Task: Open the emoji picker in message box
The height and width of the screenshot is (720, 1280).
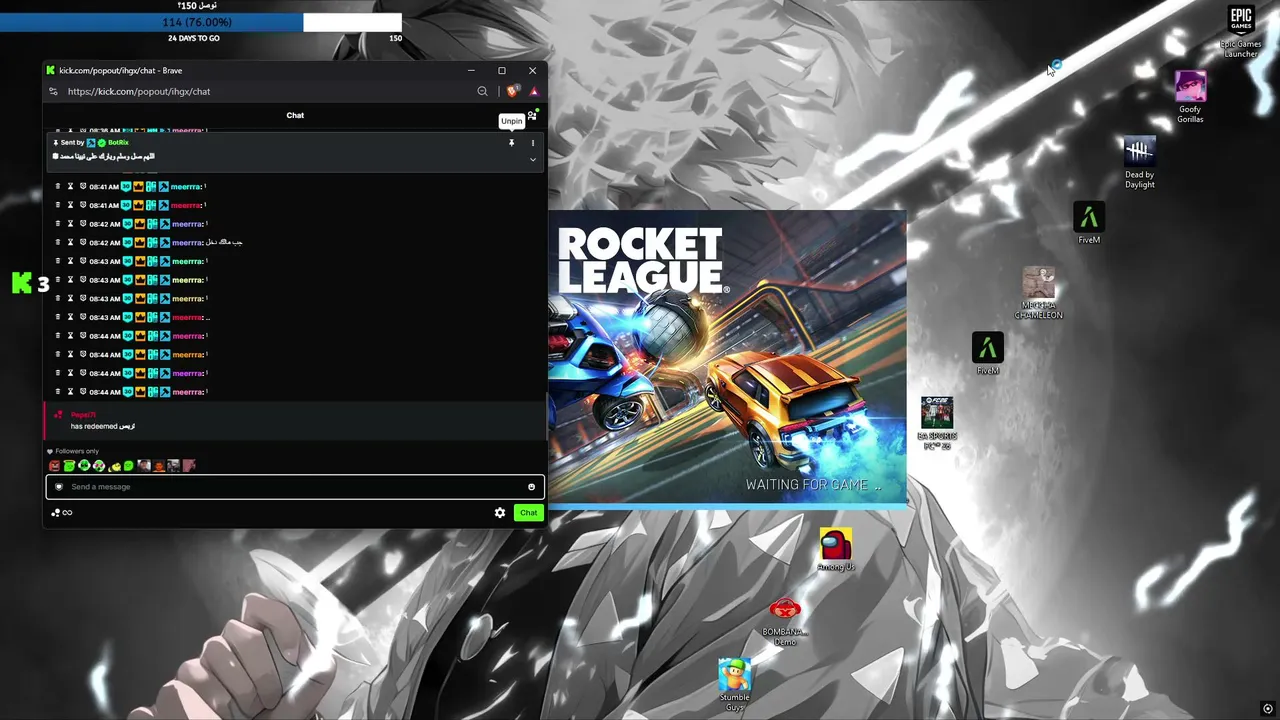Action: (x=531, y=487)
